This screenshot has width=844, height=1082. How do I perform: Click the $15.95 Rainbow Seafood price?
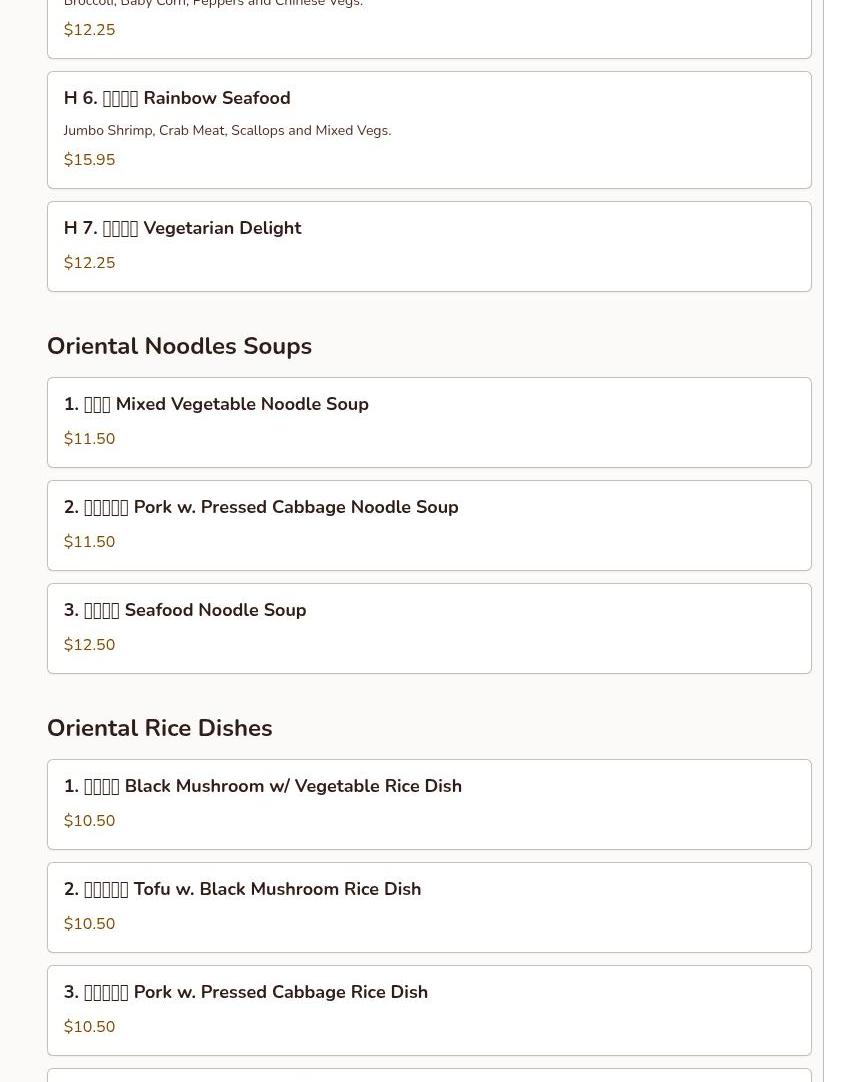[x=89, y=160]
